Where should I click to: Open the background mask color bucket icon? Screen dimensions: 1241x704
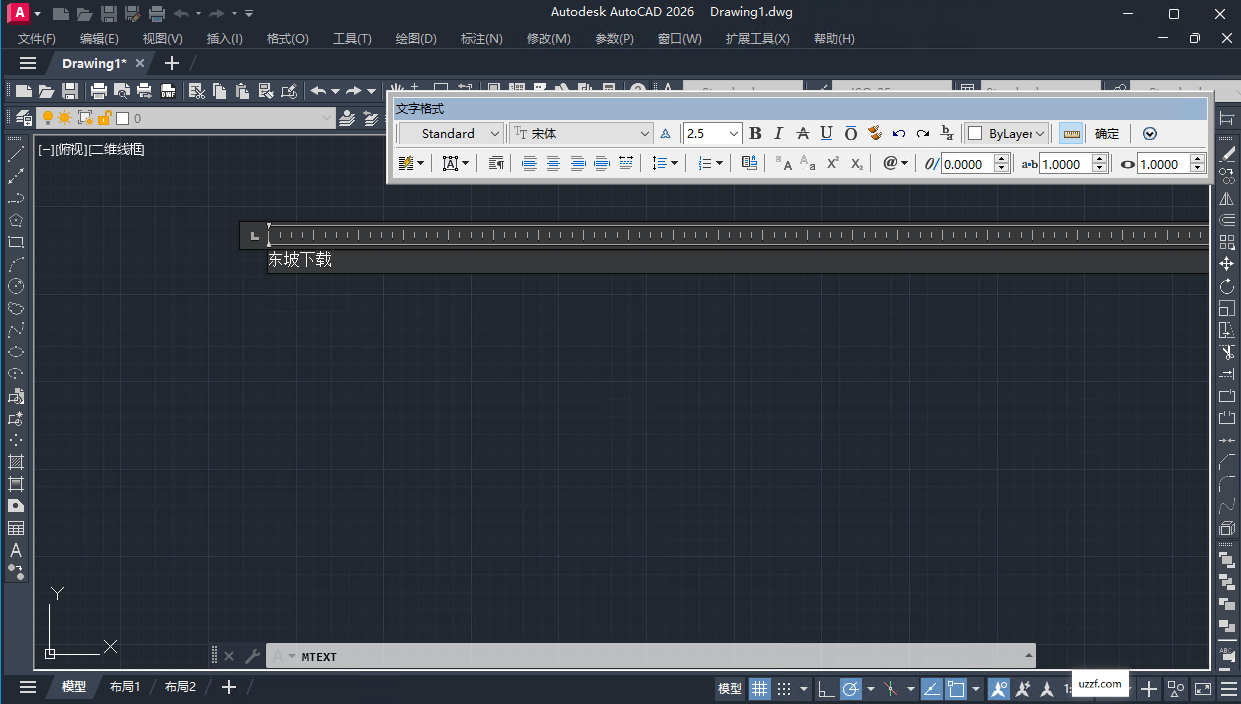(x=873, y=133)
